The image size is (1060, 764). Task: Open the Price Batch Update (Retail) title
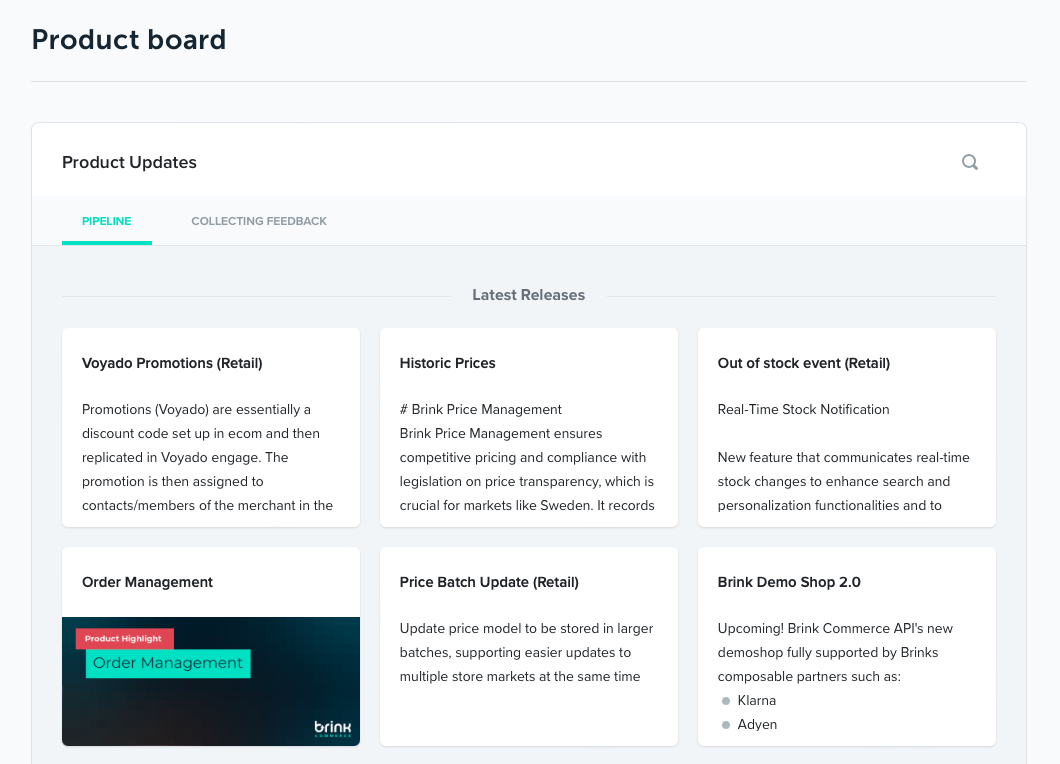[489, 582]
